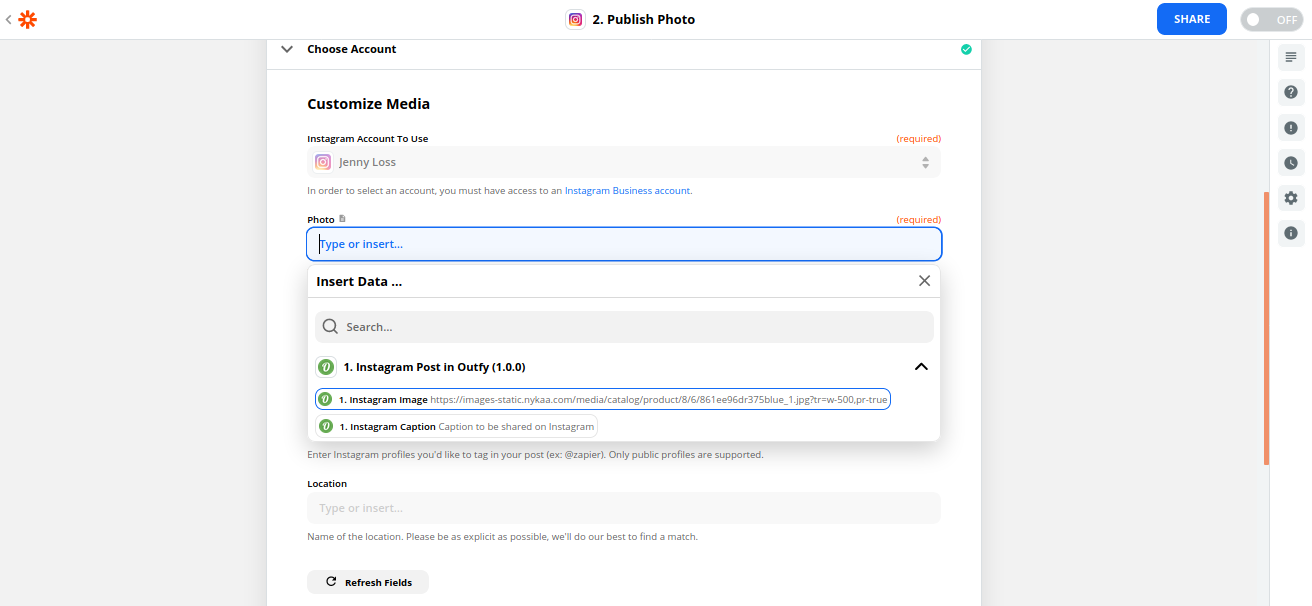1312x606 pixels.
Task: Open the history clock icon in sidebar
Action: tap(1291, 163)
